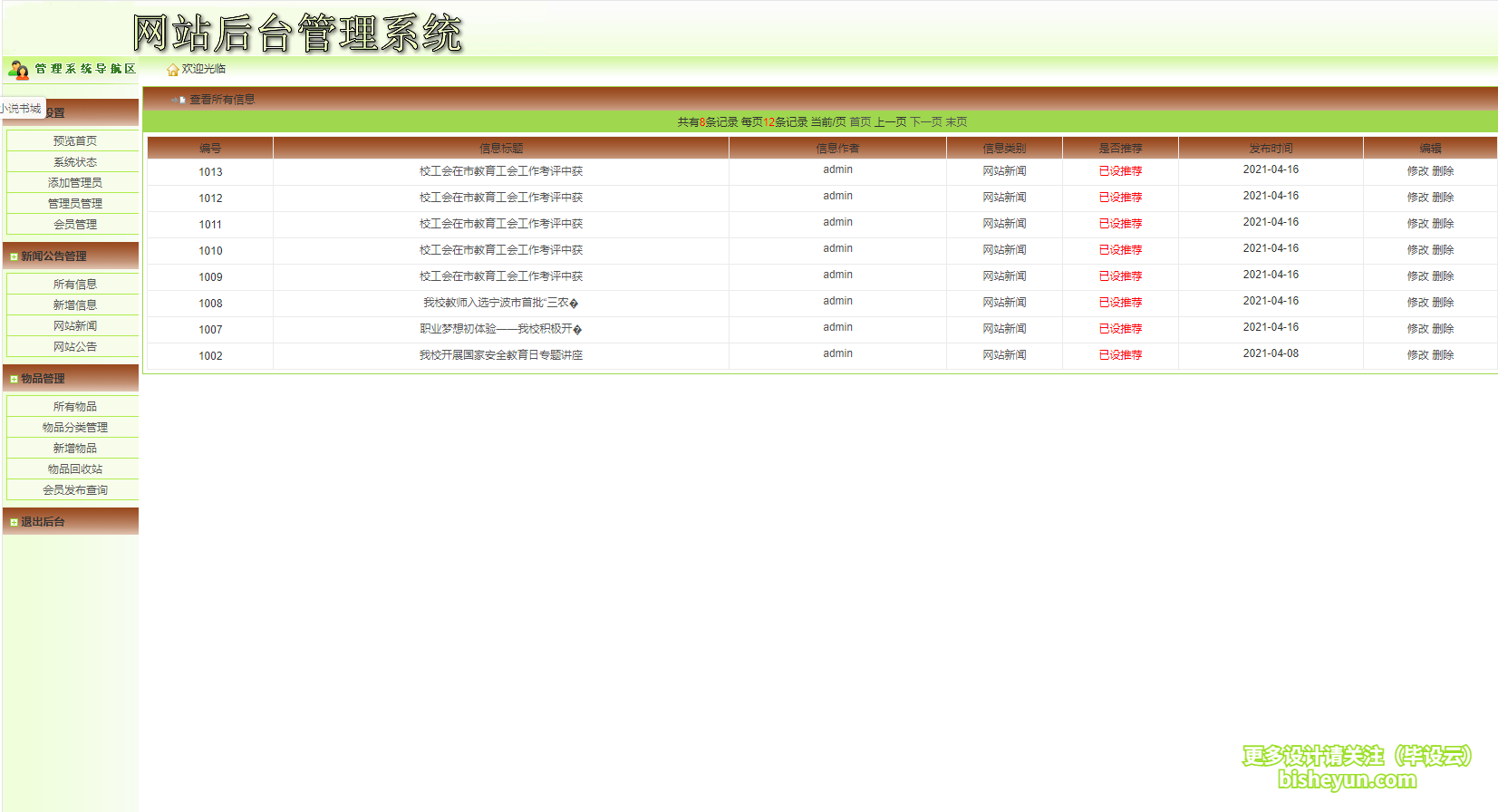The height and width of the screenshot is (812, 1498).
Task: Click 修改 for record 1013
Action: point(1417,170)
